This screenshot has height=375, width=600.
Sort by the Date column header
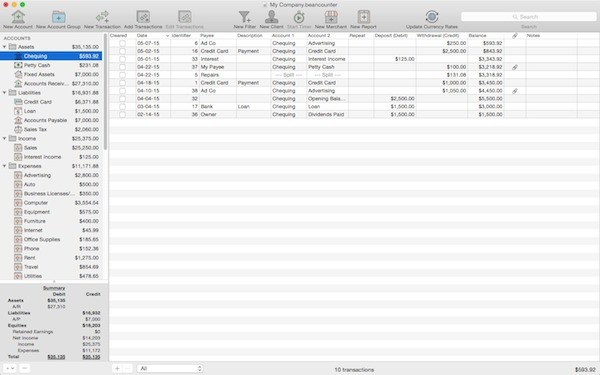tap(153, 36)
